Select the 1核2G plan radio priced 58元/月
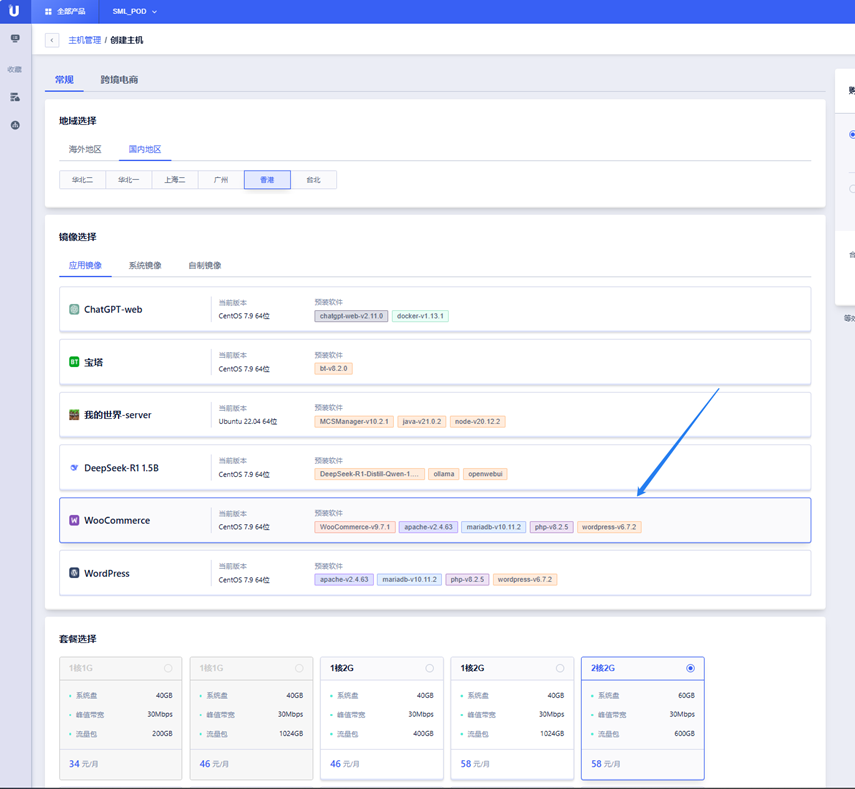Viewport: 855px width, 789px height. [x=560, y=668]
